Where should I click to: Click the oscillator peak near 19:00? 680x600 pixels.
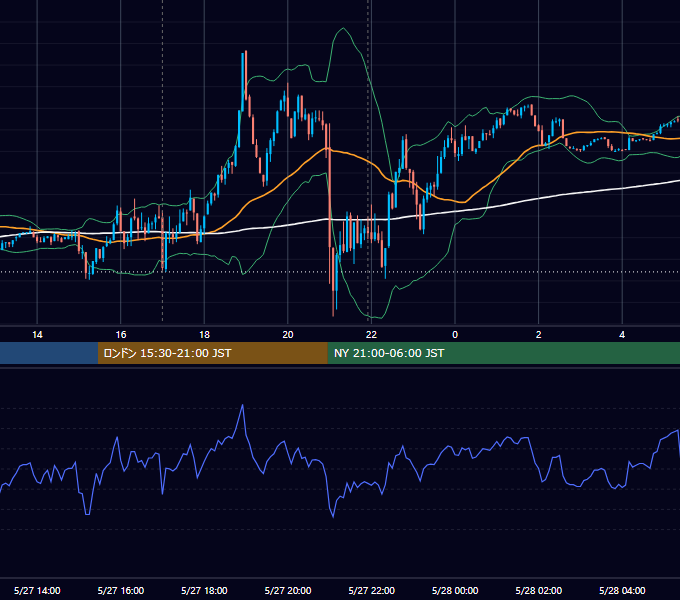click(x=242, y=405)
